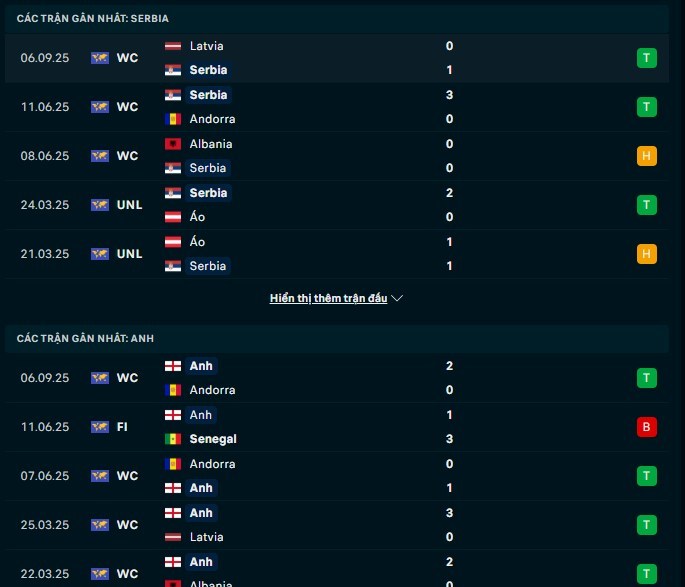Select Áo team name in 21.03.25 match
This screenshot has height=587, width=685.
pos(197,242)
